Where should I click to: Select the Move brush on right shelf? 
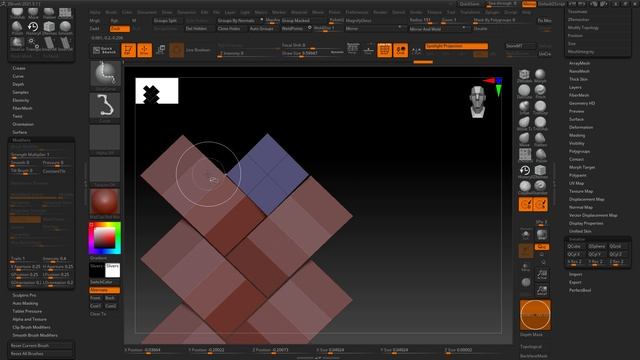524,140
